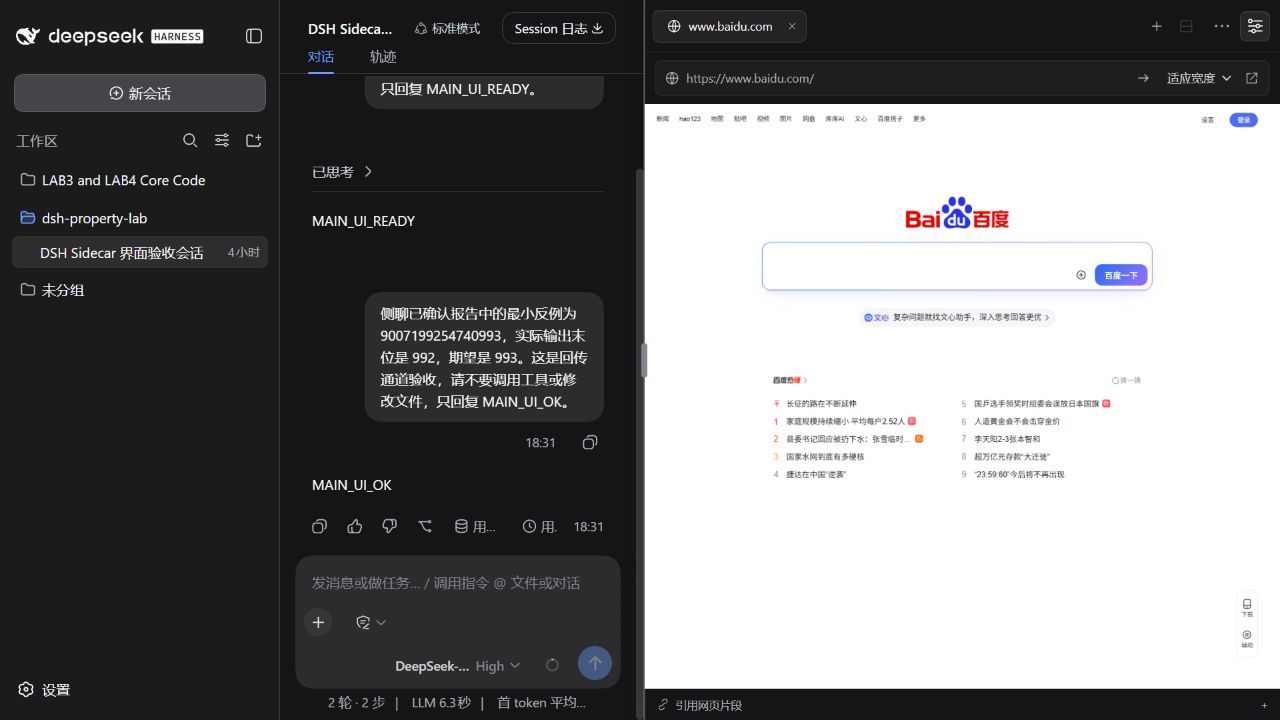
Task: Open Baidu 更多 more menu
Action: [x=919, y=119]
